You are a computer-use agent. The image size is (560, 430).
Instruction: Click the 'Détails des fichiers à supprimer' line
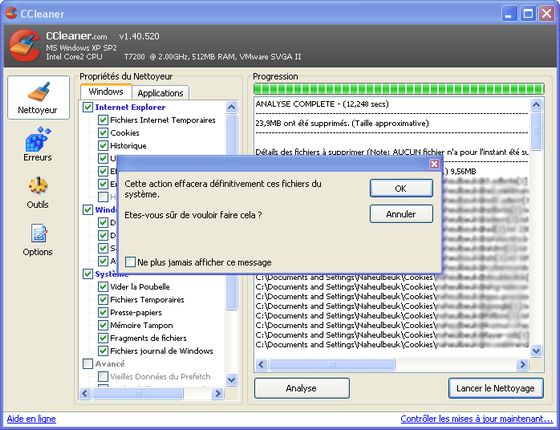click(x=392, y=152)
